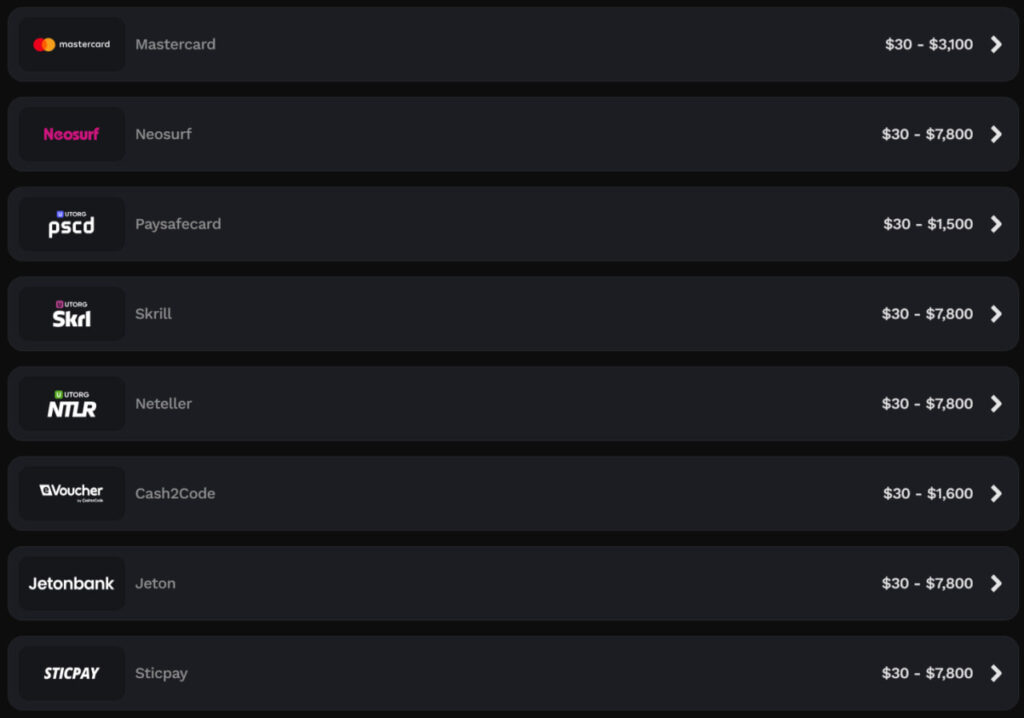Click the pscd Paysafecard logo

coord(72,224)
